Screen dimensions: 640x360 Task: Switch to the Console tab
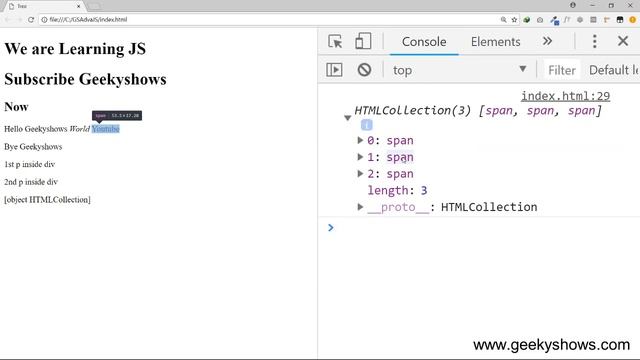[424, 42]
